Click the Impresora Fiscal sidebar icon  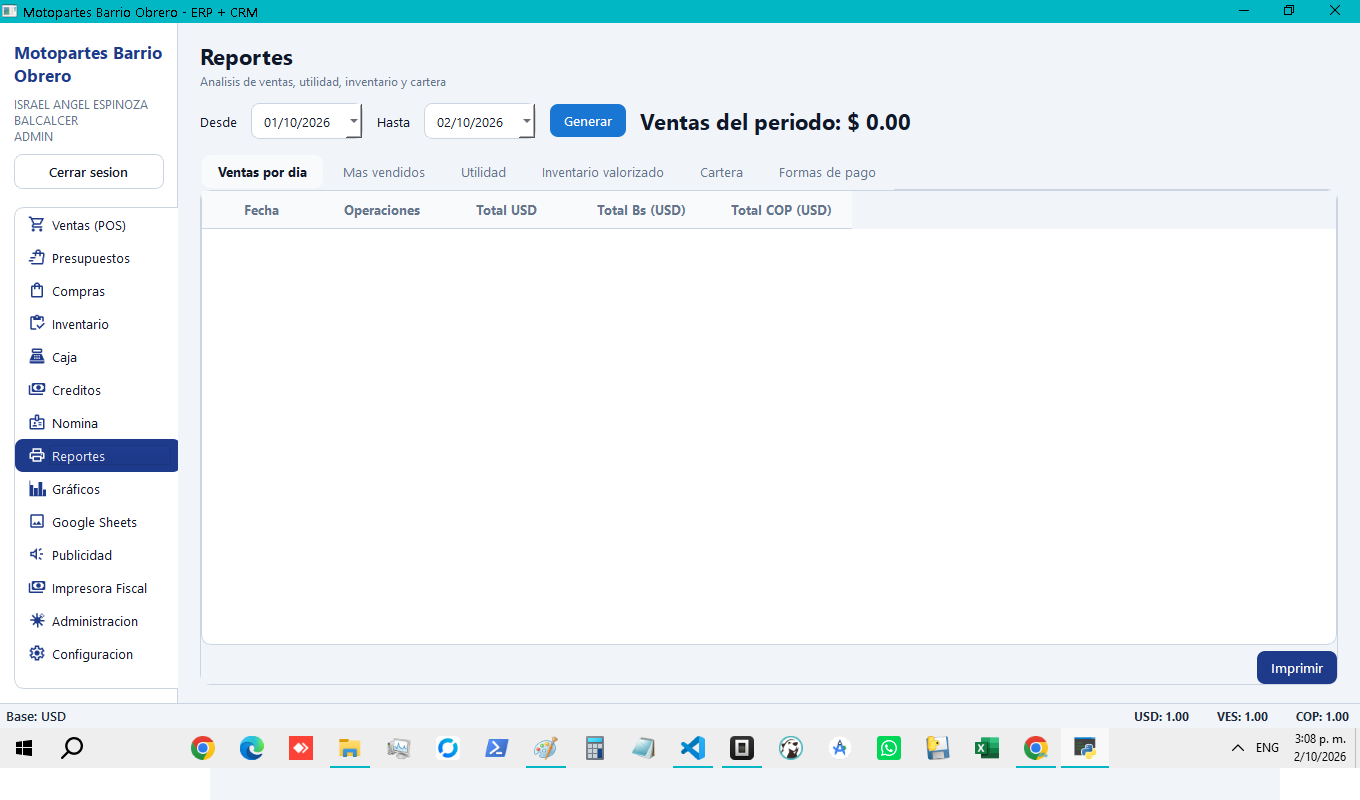(37, 588)
